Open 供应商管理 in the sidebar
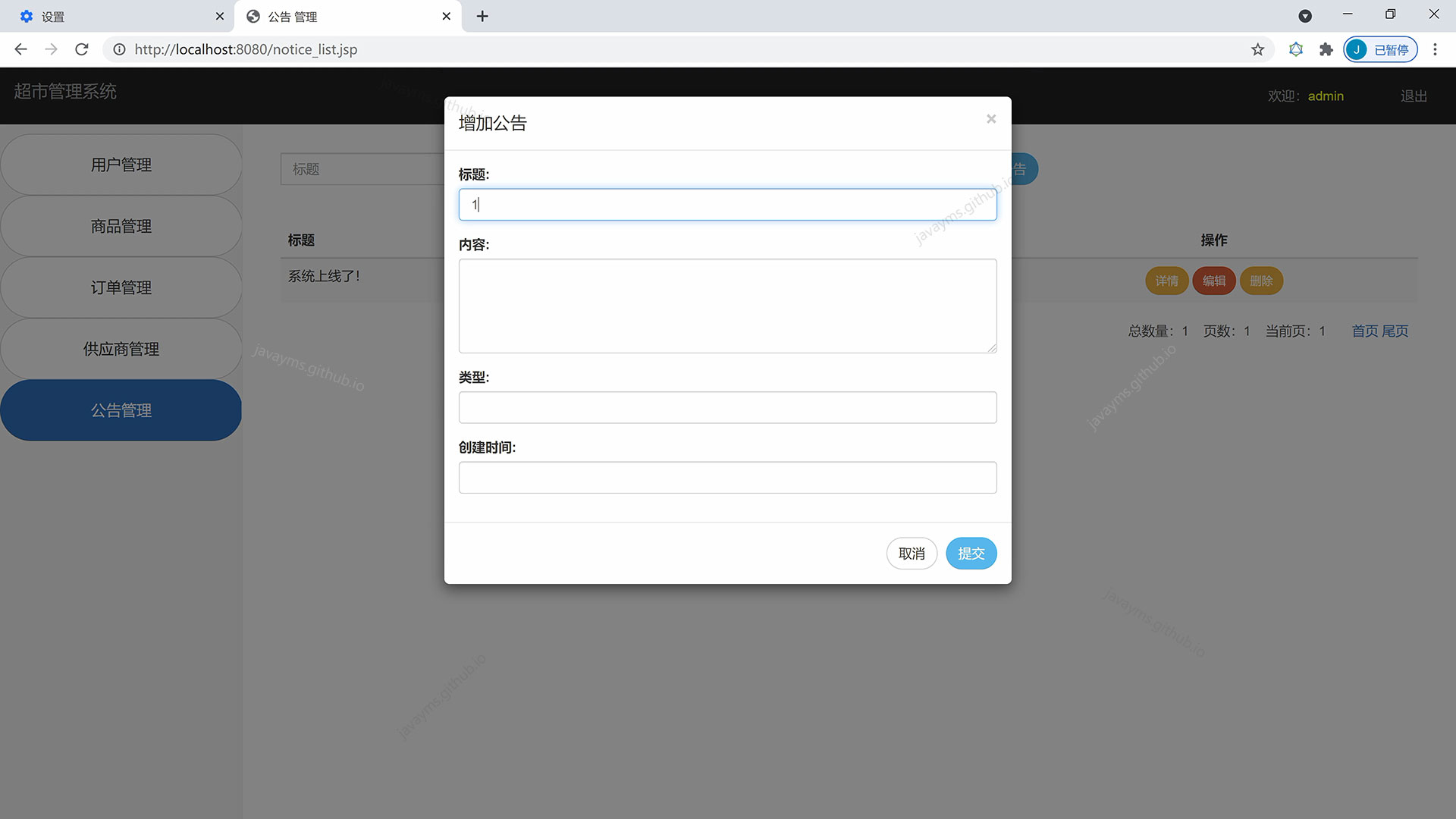 (x=121, y=349)
